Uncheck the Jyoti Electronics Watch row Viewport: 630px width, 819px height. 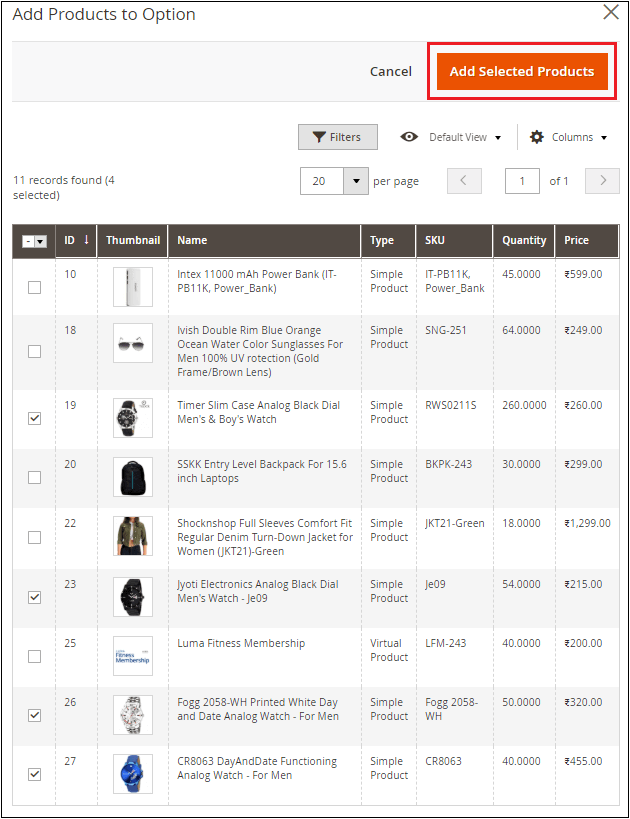[x=34, y=597]
